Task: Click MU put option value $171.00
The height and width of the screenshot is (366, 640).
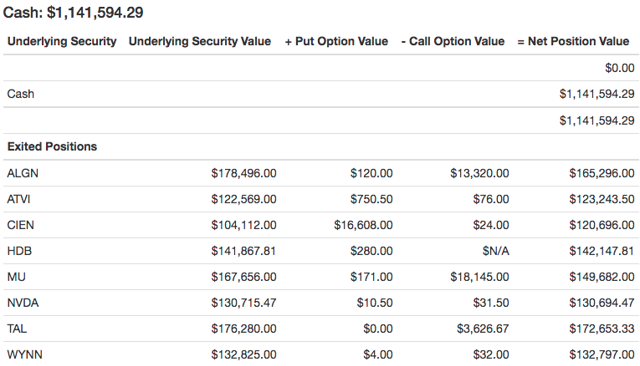Action: coord(371,277)
